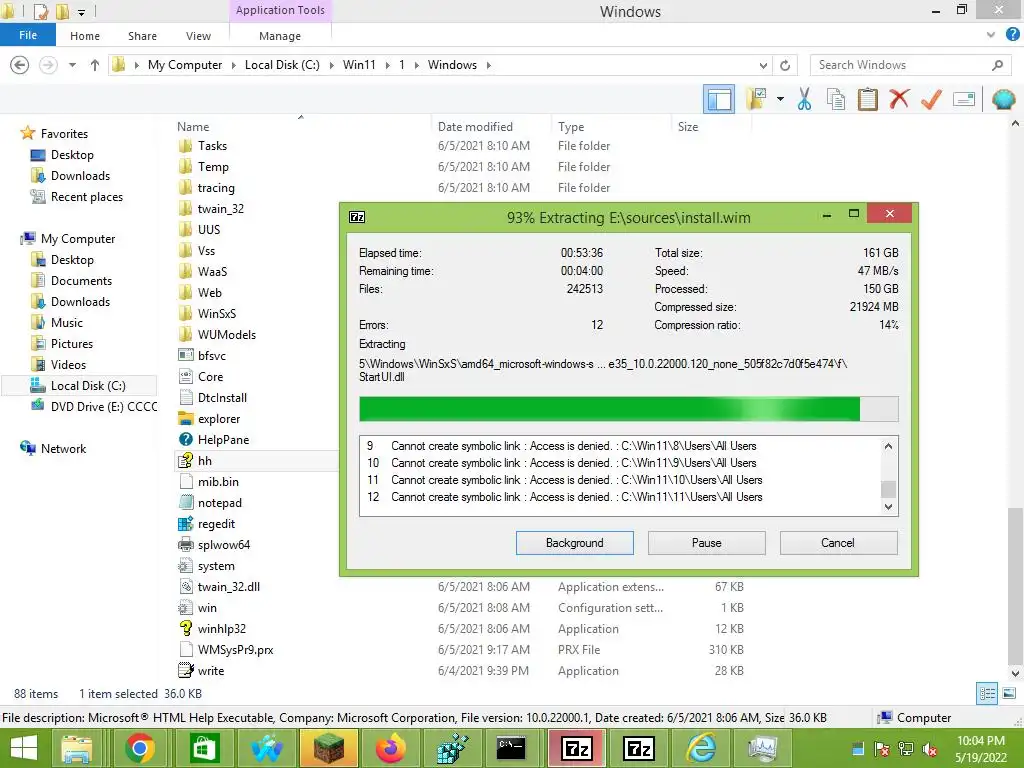Select Local Disk (C:) in navigation pane
The width and height of the screenshot is (1024, 768).
click(88, 385)
